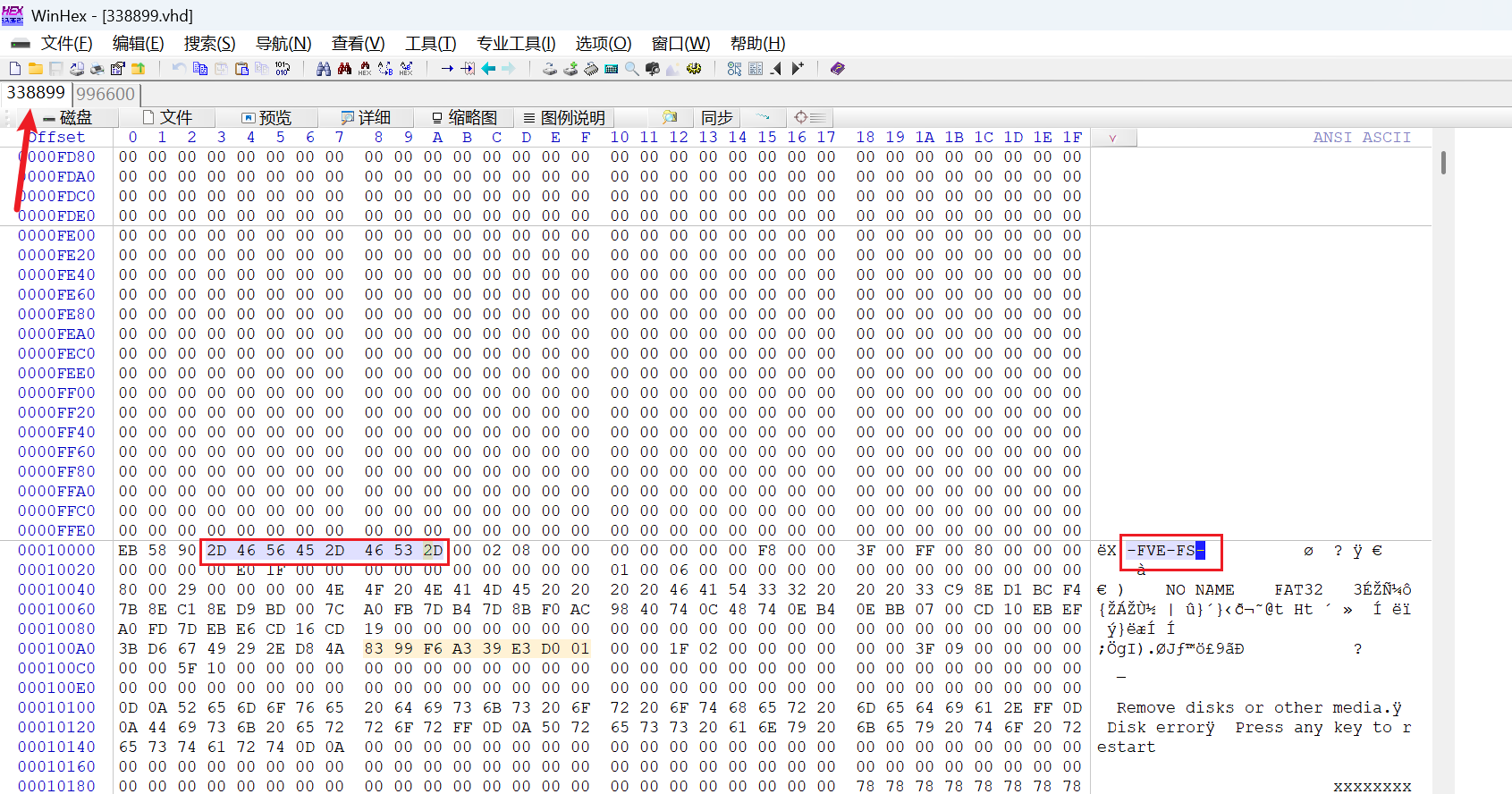This screenshot has width=1512, height=794.
Task: Click the Find Text binoculars icon
Action: click(324, 69)
